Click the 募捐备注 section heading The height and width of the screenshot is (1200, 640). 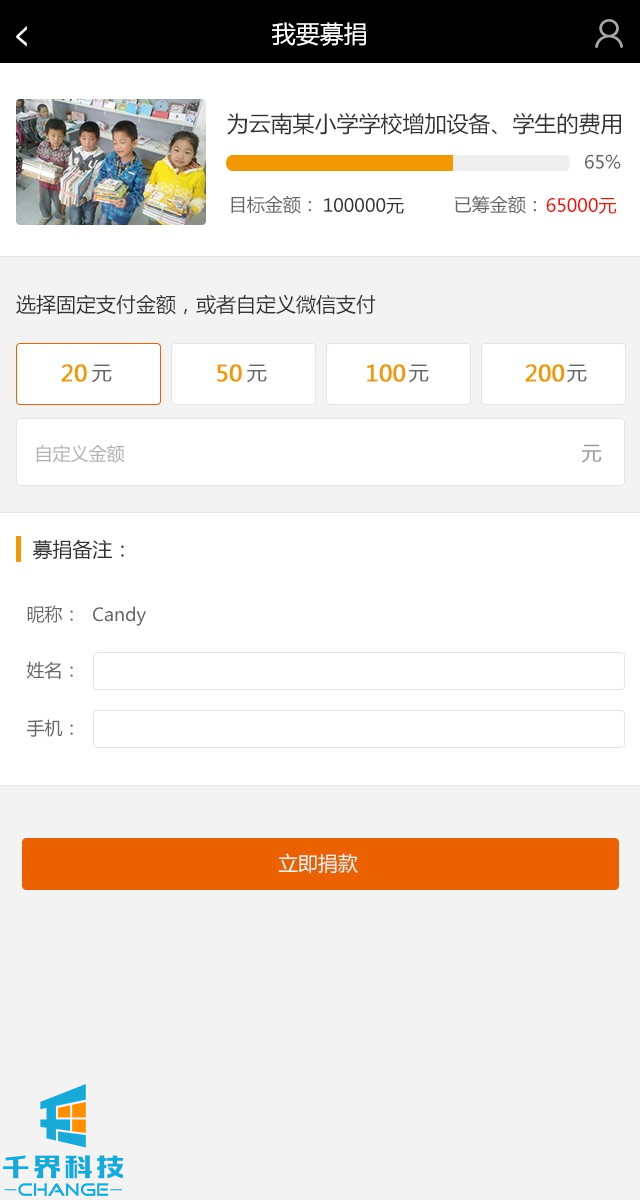[x=80, y=550]
